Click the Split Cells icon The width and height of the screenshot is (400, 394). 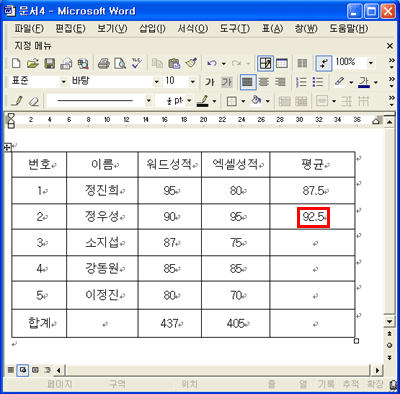tap(301, 101)
